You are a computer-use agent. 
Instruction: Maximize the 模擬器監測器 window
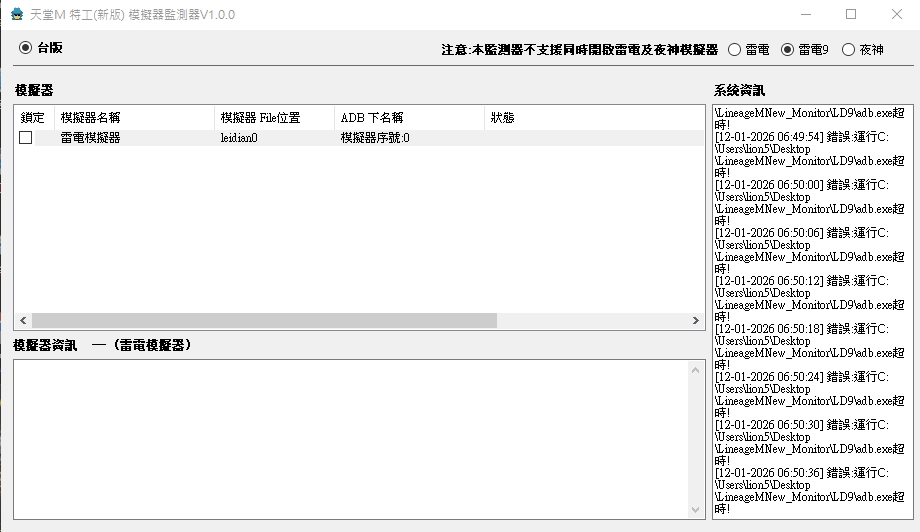pyautogui.click(x=851, y=15)
